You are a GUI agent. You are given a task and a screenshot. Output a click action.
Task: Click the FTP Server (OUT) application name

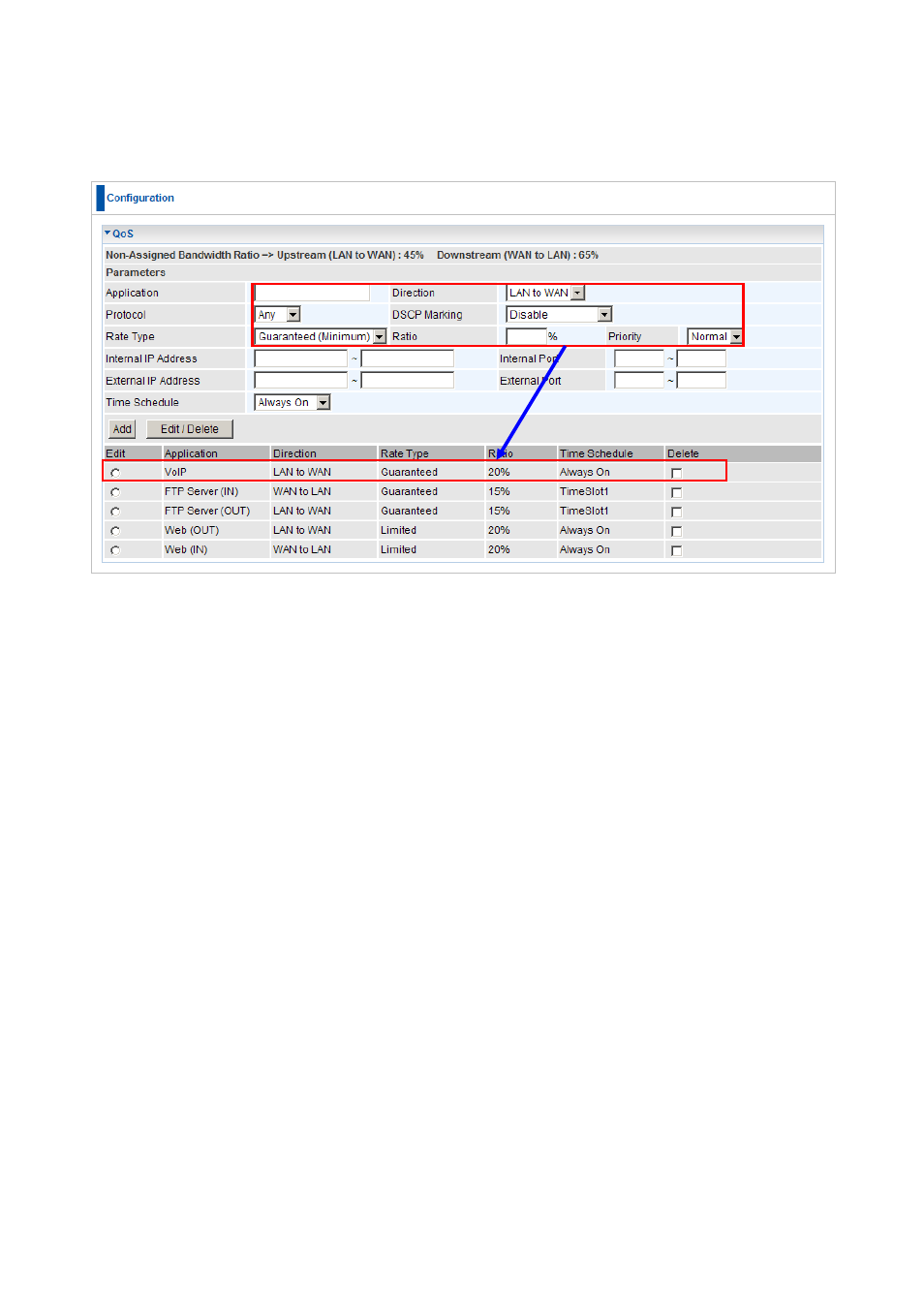(207, 511)
